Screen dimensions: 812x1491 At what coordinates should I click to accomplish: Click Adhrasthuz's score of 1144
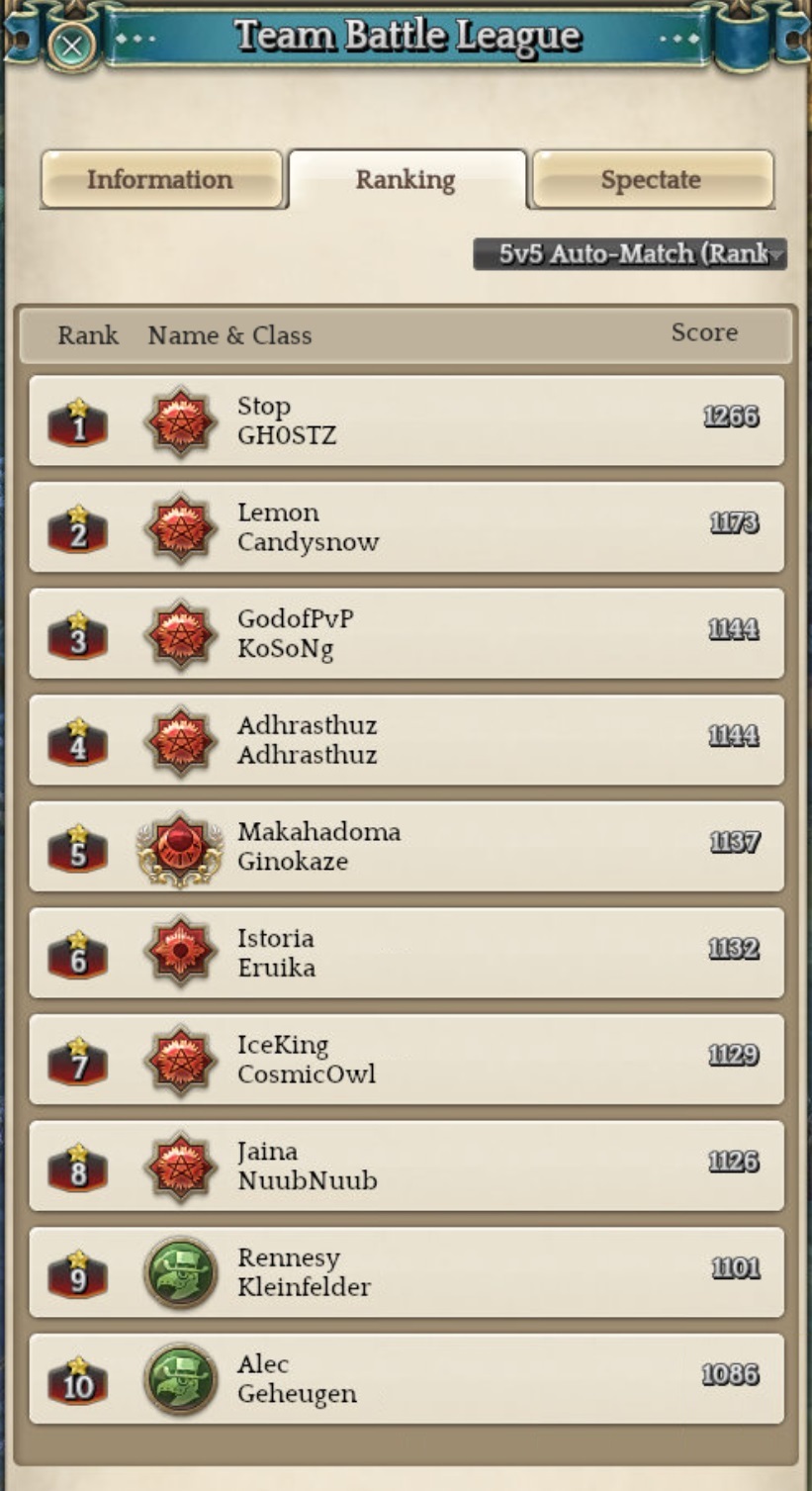point(734,735)
